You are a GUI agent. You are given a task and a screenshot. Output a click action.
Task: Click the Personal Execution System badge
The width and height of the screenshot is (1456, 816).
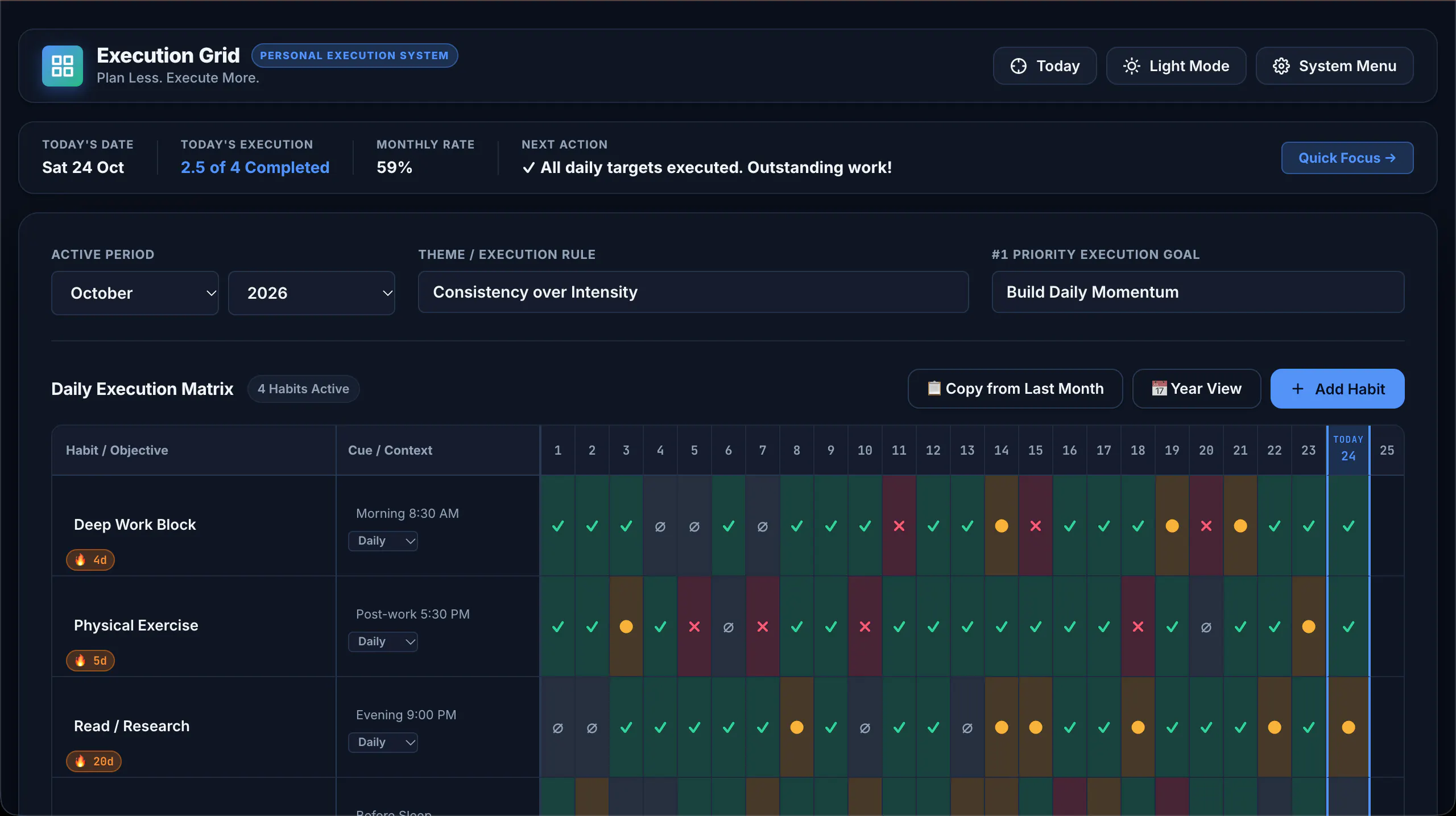(354, 55)
